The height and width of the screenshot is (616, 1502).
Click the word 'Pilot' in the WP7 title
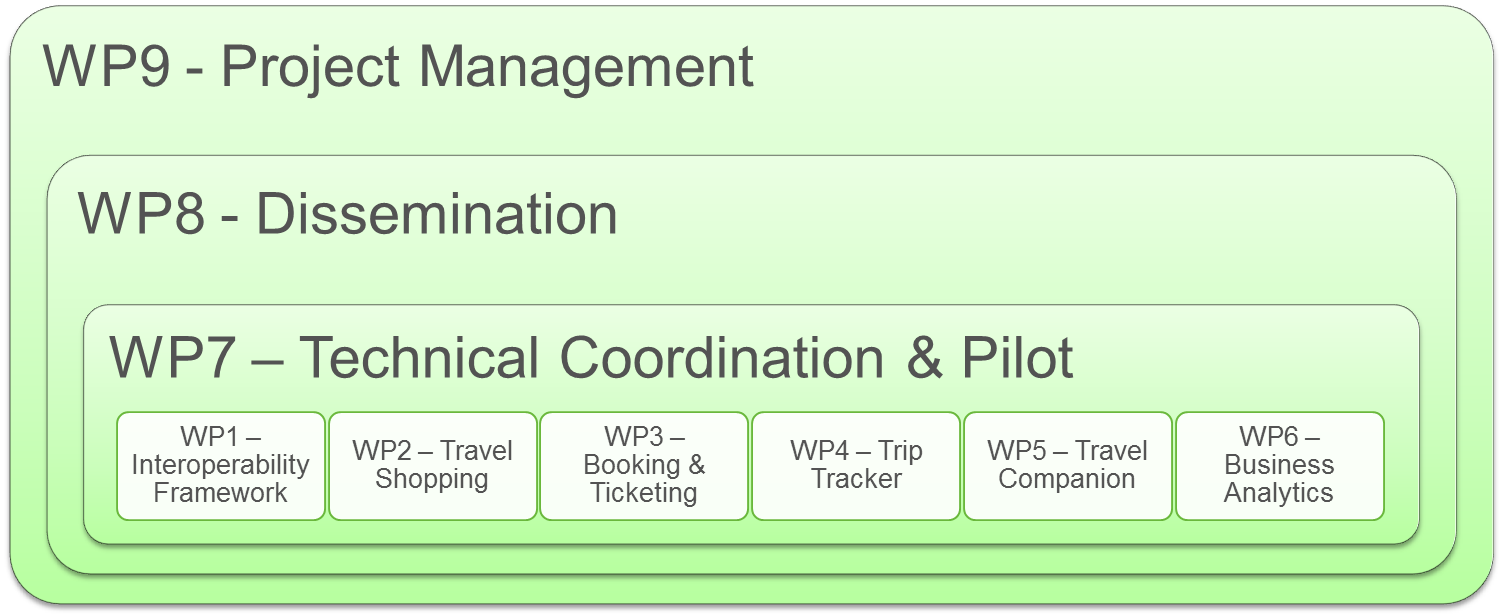coord(1018,357)
